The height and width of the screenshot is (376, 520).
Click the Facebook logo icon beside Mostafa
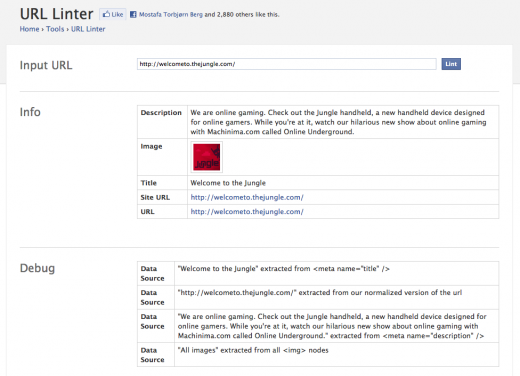pyautogui.click(x=133, y=14)
